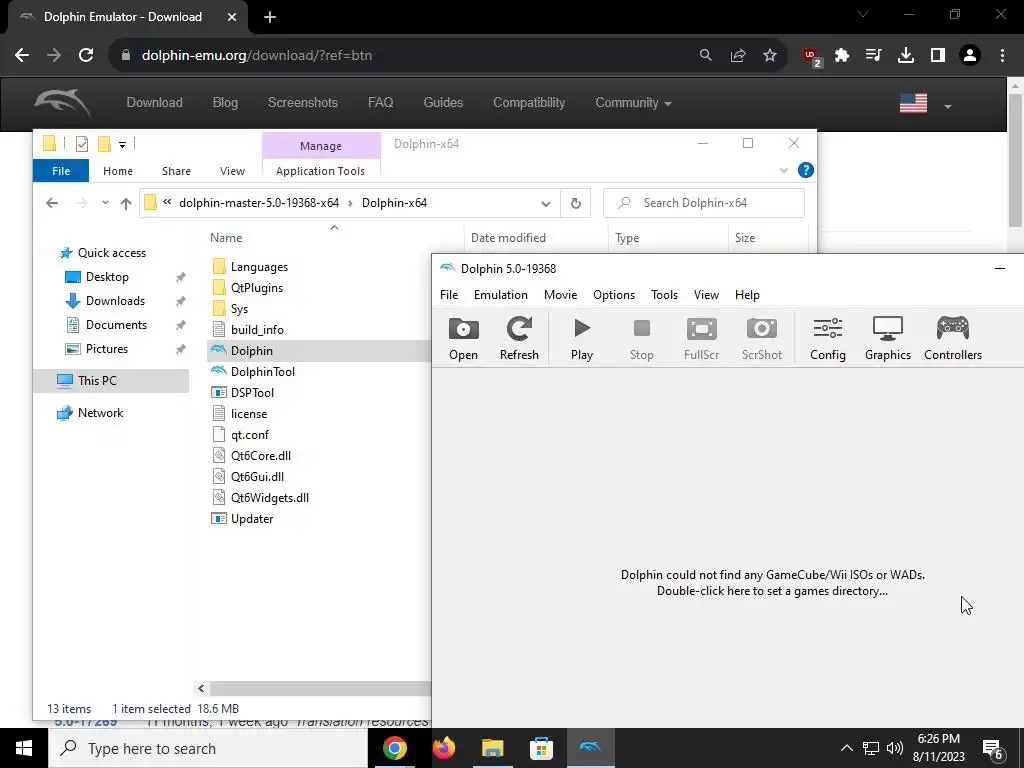Viewport: 1024px width, 768px height.
Task: Click the Play button in Dolphin toolbar
Action: click(582, 338)
